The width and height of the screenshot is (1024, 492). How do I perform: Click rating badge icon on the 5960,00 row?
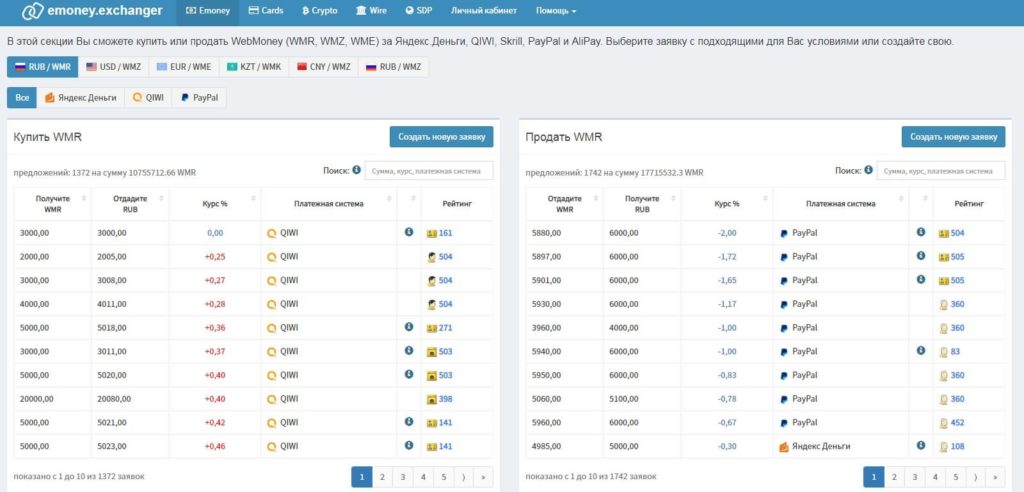point(944,423)
